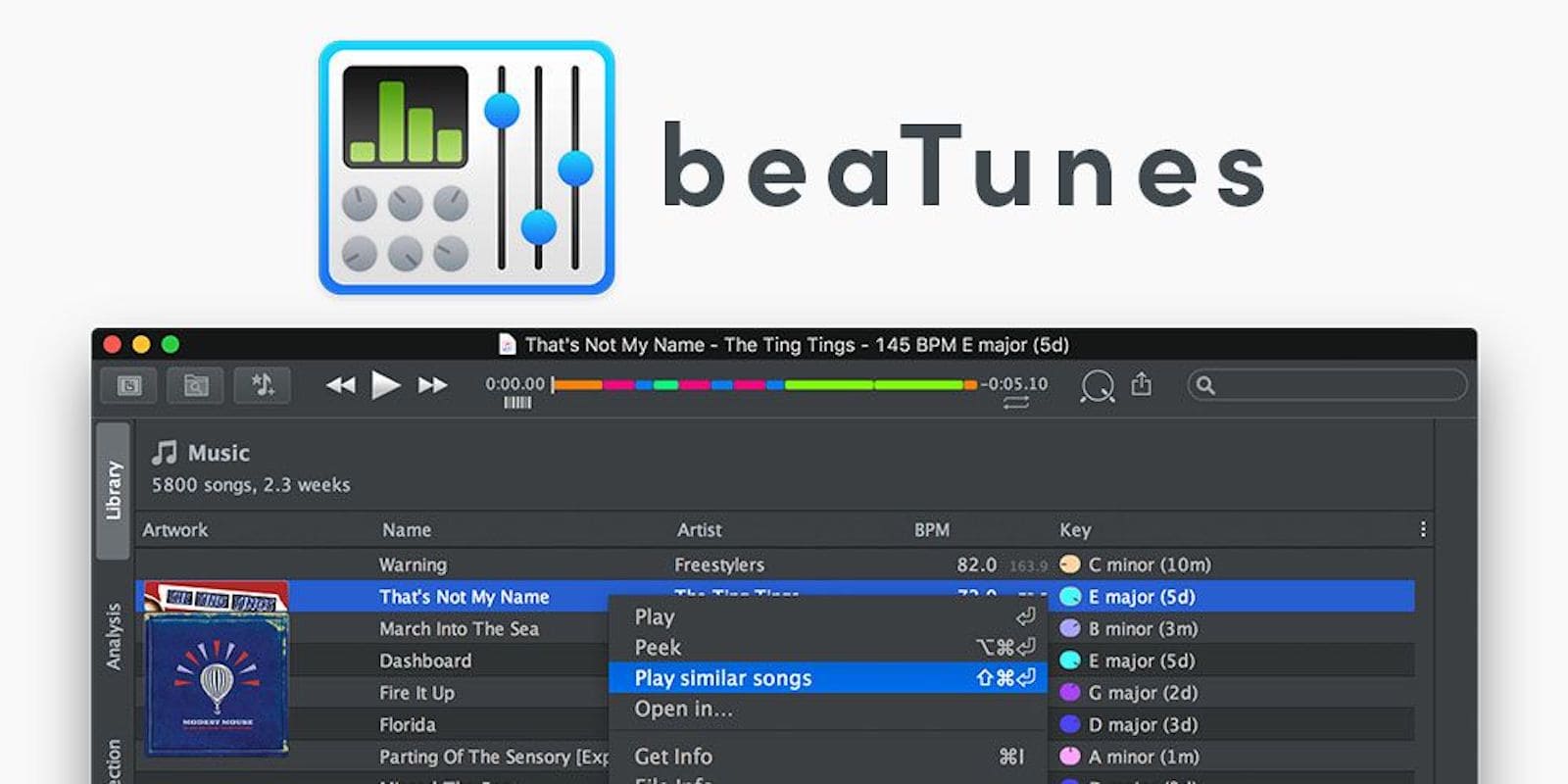Skip ahead with the fast-forward button
Viewport: 1568px width, 784px height.
point(432,385)
